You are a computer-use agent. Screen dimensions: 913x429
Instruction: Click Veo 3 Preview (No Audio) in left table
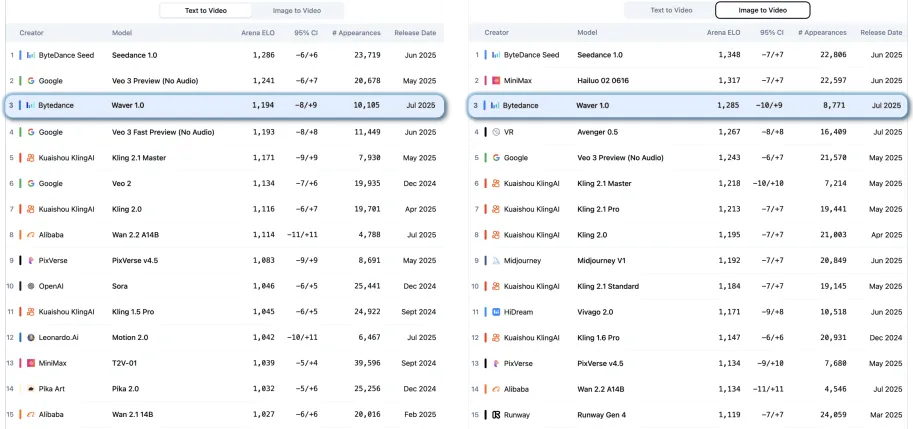click(155, 81)
